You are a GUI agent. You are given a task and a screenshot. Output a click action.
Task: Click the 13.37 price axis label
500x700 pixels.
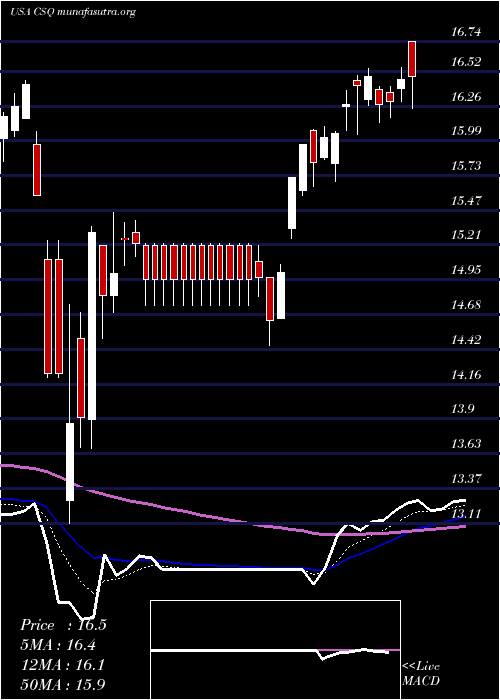tap(467, 479)
